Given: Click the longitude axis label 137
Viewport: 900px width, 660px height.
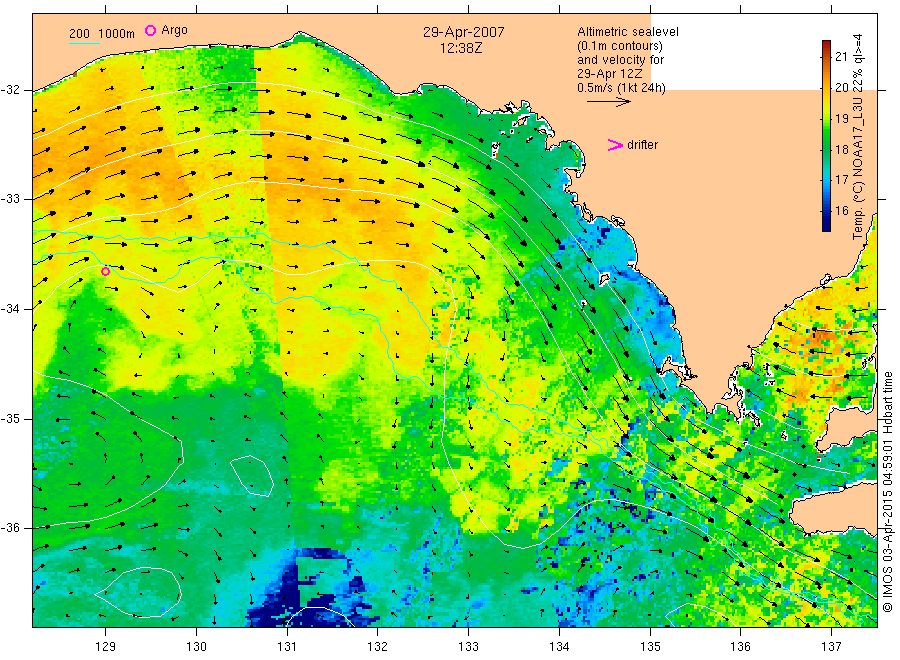Looking at the screenshot, I should pyautogui.click(x=831, y=647).
